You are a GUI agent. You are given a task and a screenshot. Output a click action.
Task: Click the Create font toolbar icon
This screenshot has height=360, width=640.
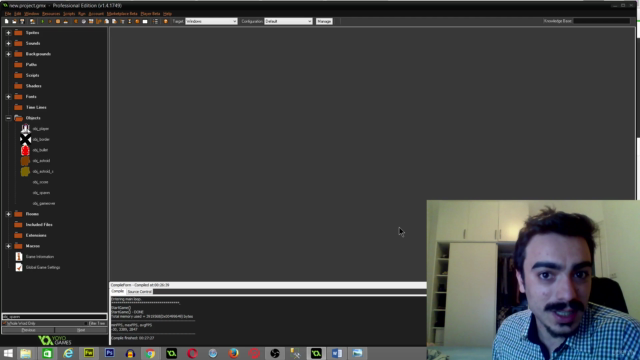click(122, 21)
